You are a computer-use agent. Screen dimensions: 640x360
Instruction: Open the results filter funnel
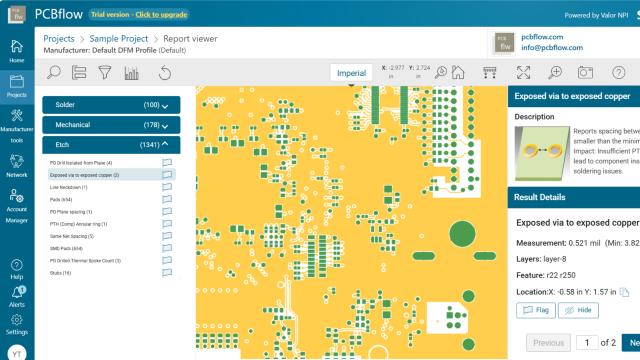pos(105,73)
